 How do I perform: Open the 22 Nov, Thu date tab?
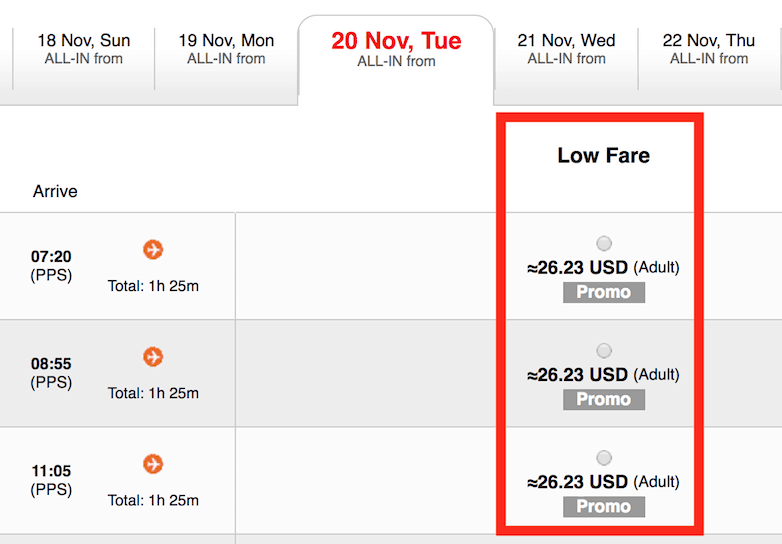(709, 49)
